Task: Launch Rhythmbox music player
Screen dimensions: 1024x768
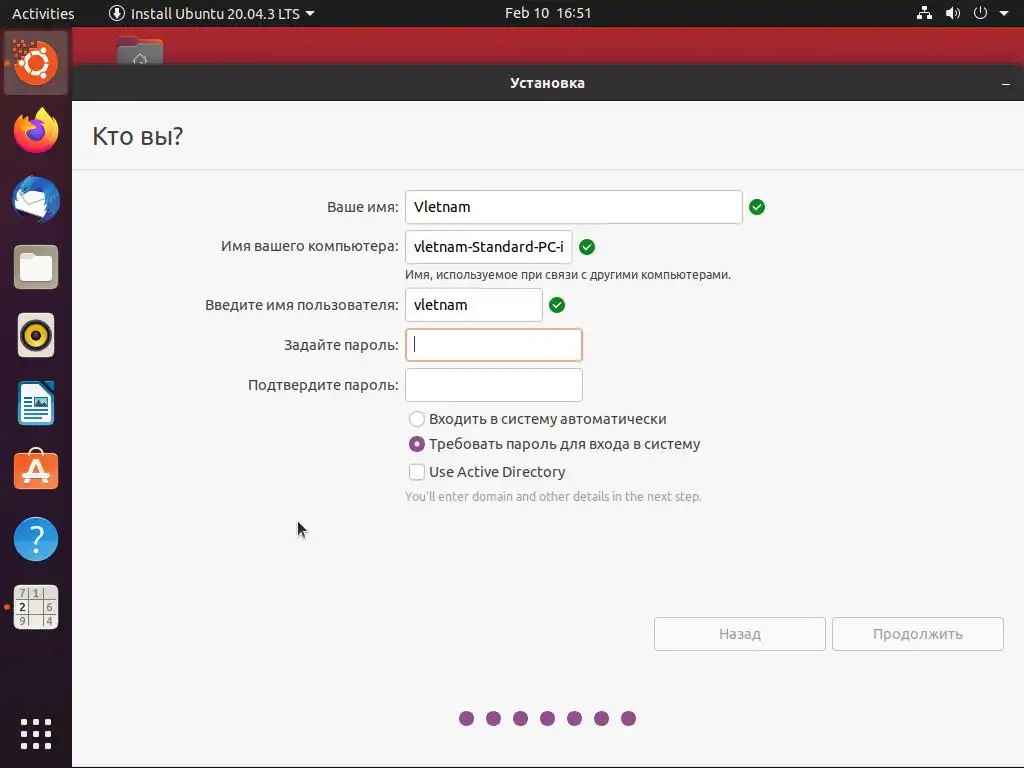Action: point(36,335)
